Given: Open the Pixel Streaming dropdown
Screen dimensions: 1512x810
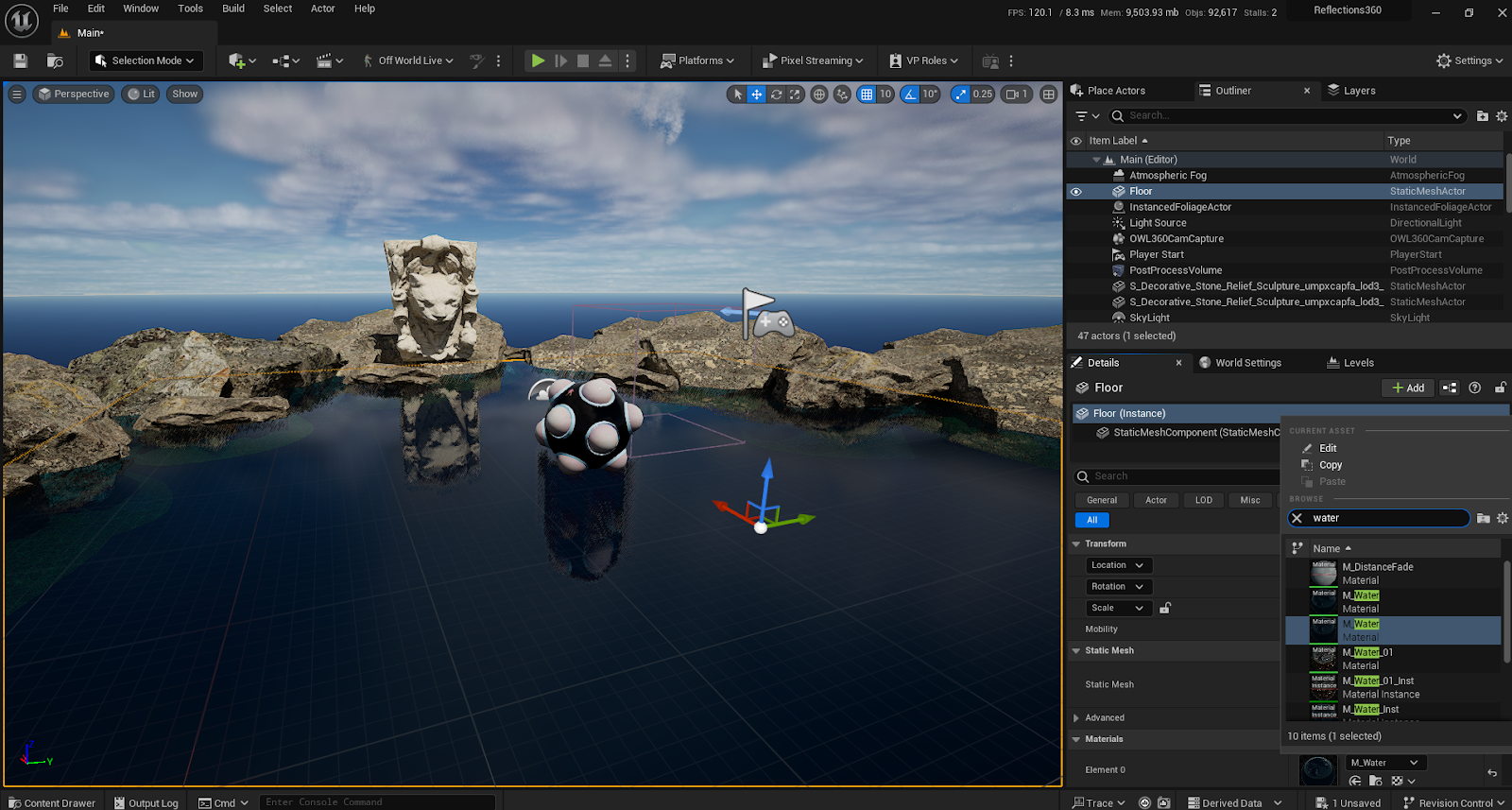Looking at the screenshot, I should [x=813, y=60].
